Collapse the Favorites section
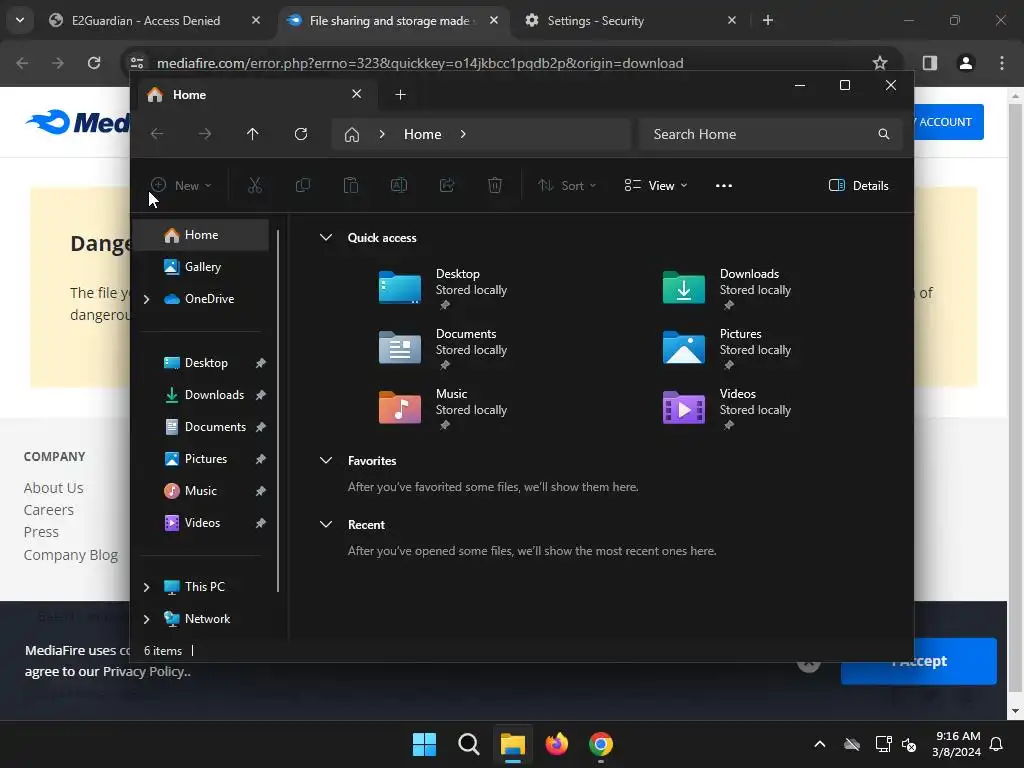 point(326,460)
